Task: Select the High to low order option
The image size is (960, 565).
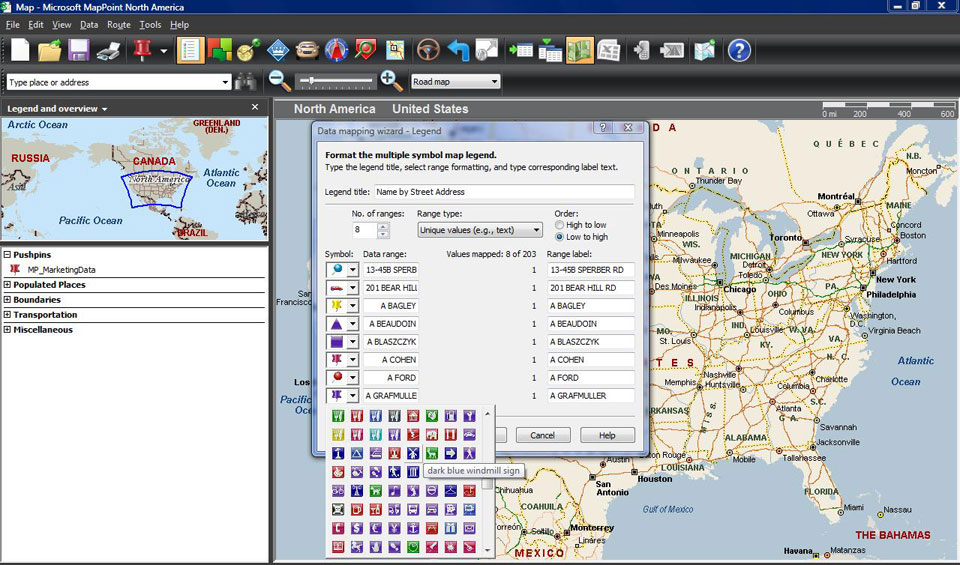Action: coord(560,225)
